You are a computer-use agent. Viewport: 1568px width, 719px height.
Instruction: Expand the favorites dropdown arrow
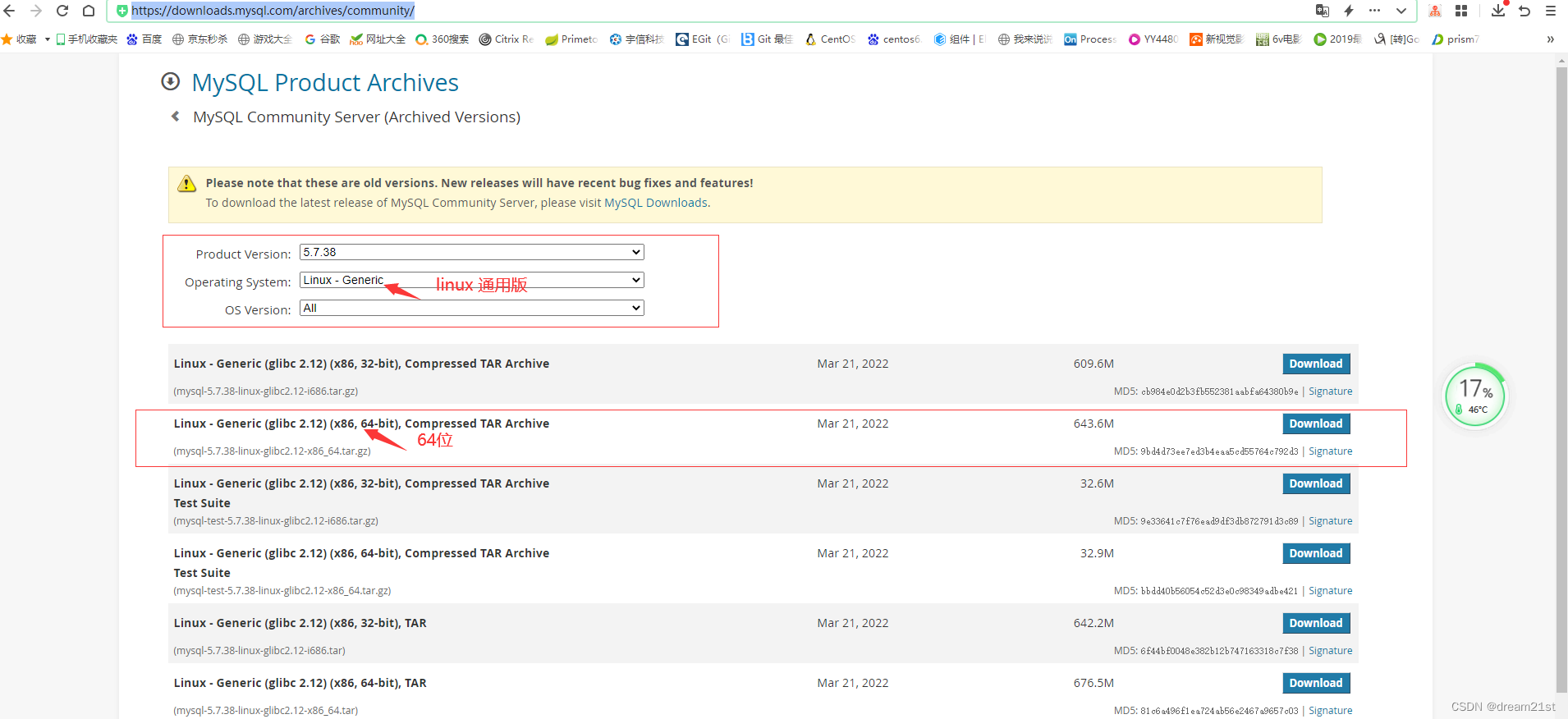pyautogui.click(x=48, y=39)
